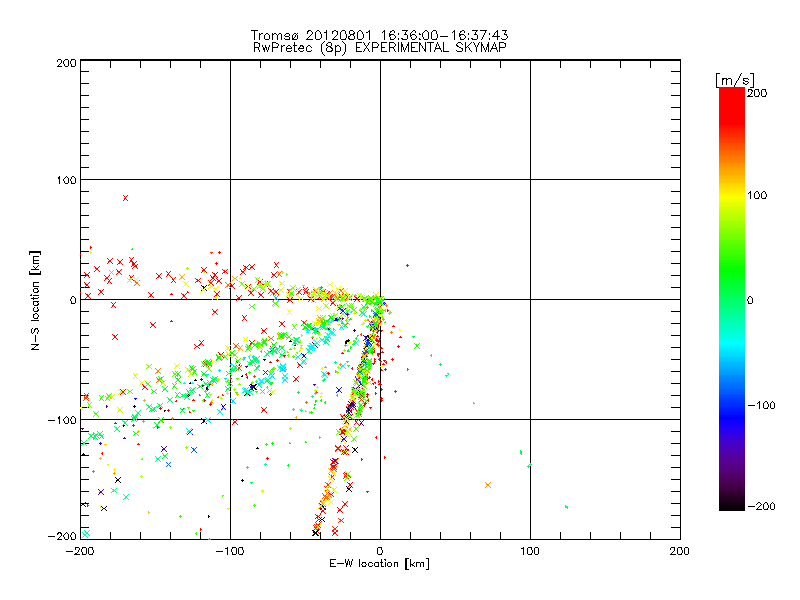
Task: Click the velocity rainbow colorbar
Action: pos(732,298)
